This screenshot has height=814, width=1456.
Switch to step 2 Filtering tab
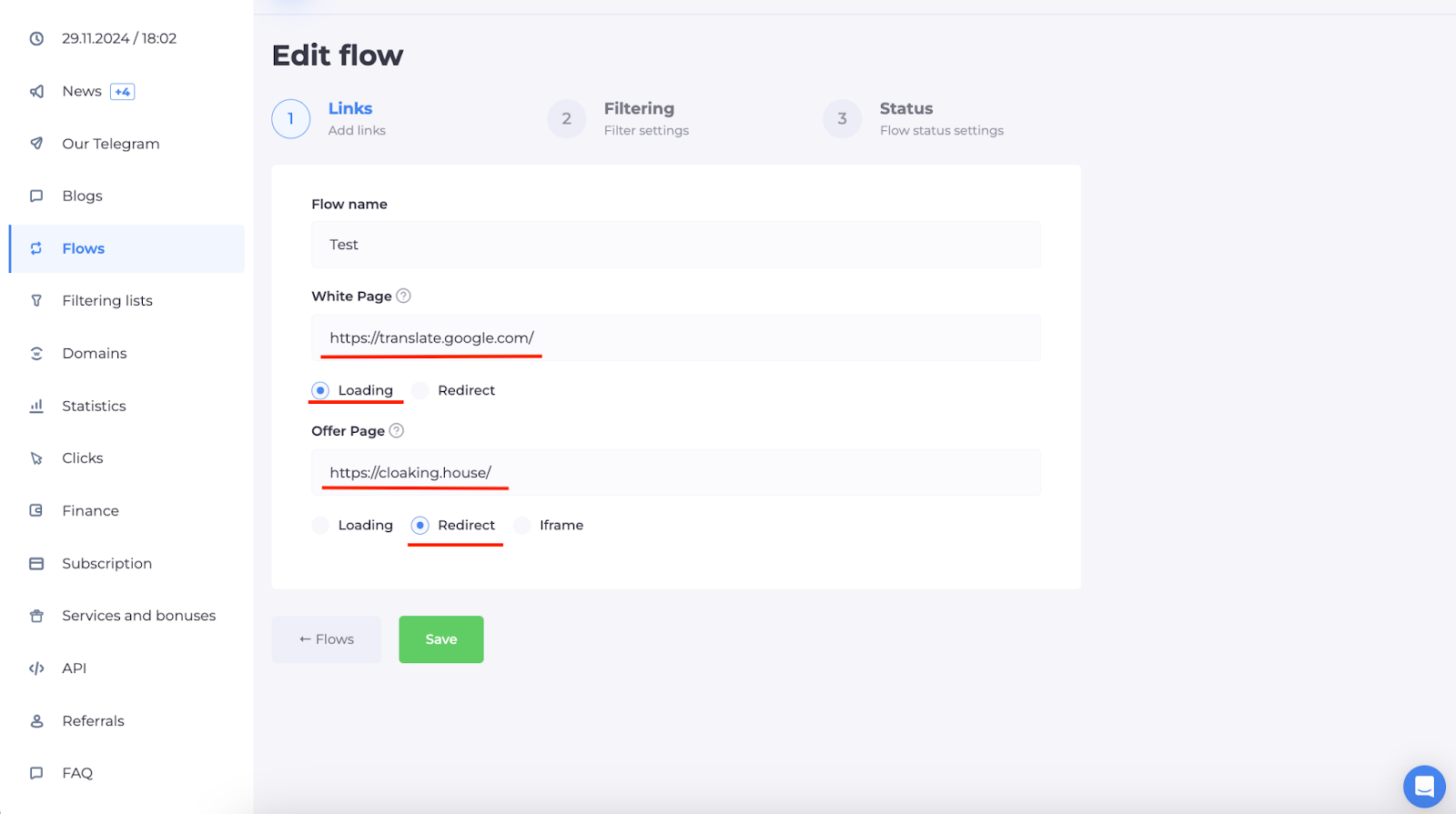pos(619,118)
